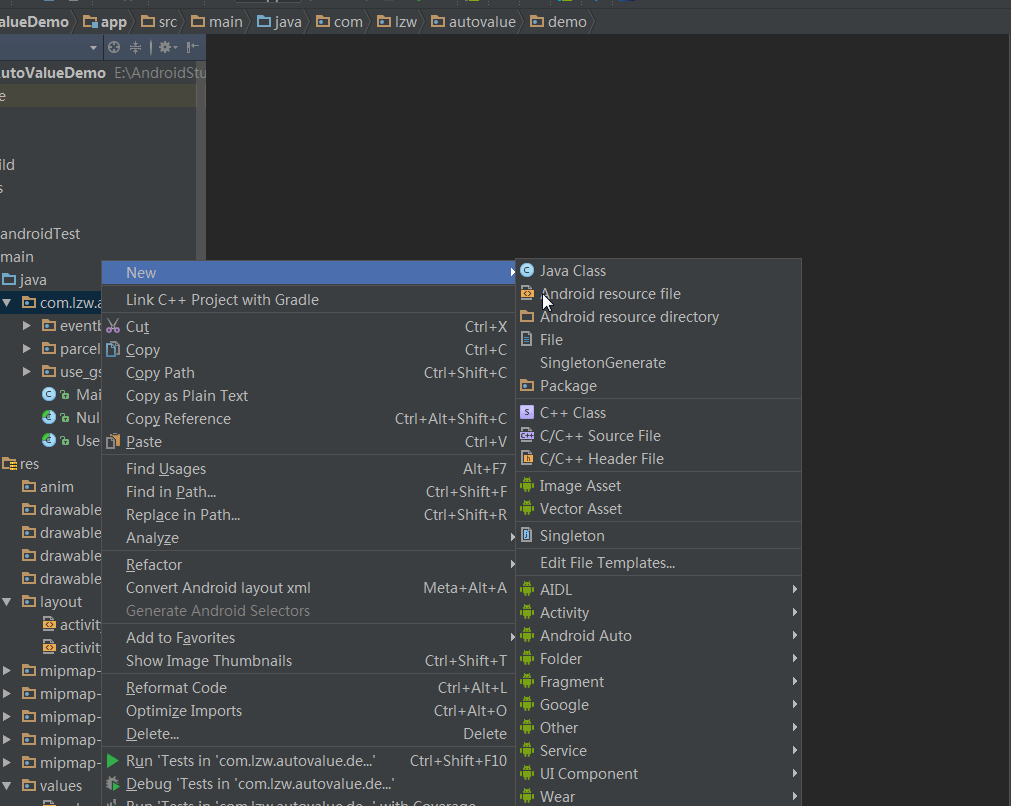Open the project view dropdown arrow
Screen dimensions: 1011x806
coord(93,48)
